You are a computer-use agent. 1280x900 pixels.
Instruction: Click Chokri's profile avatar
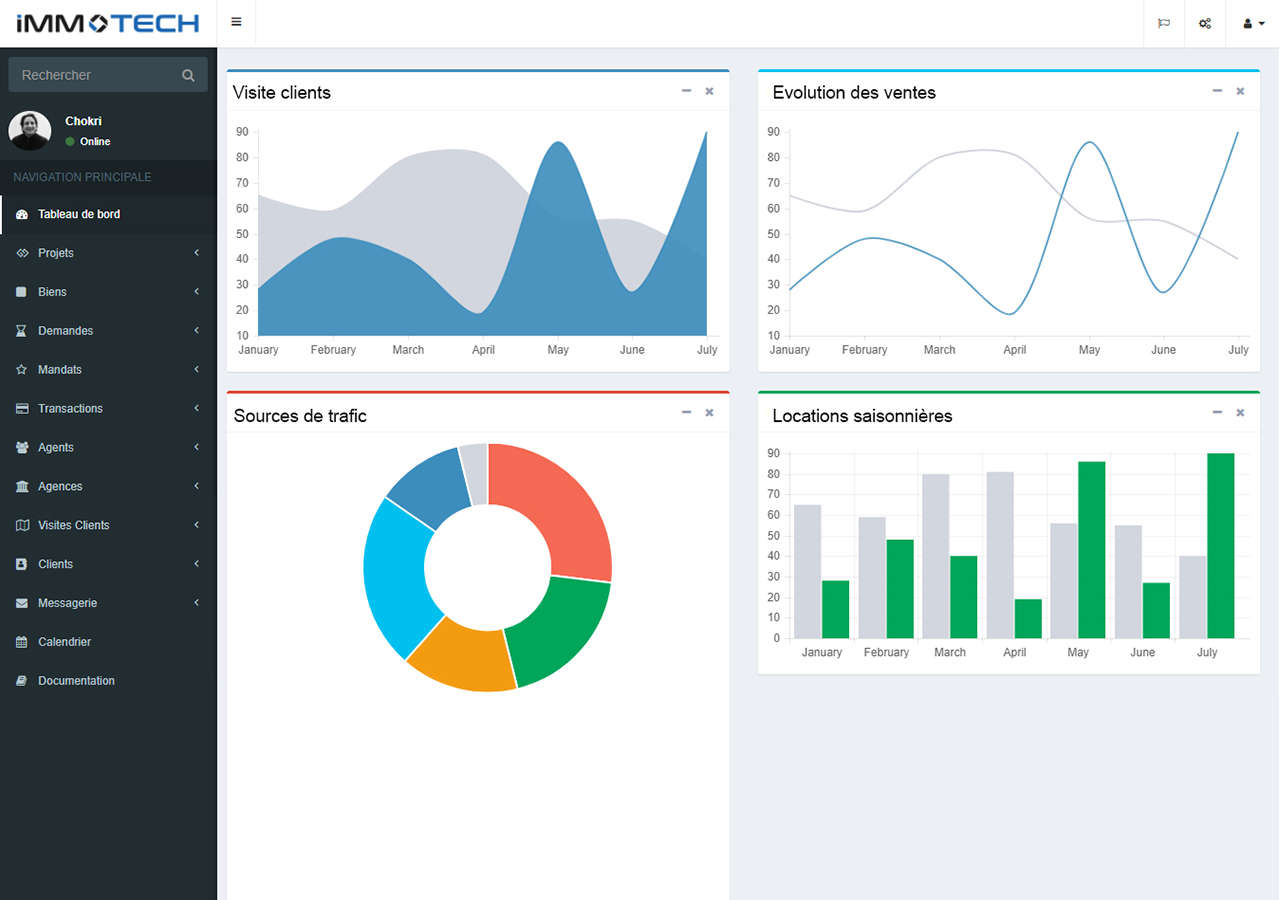30,131
